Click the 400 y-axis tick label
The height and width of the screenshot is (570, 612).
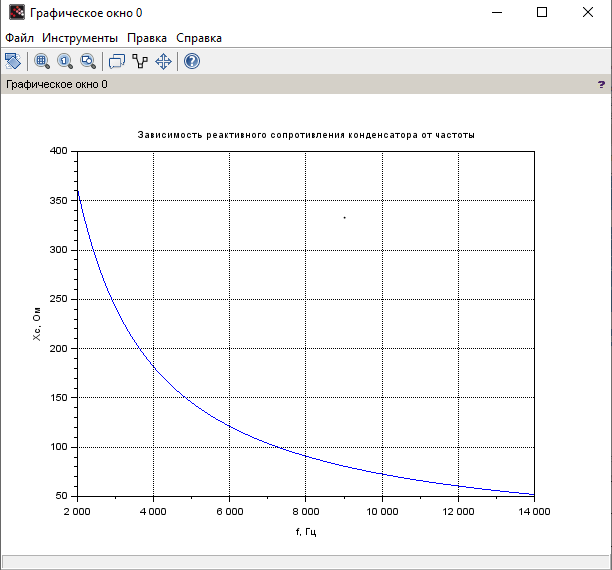click(59, 151)
